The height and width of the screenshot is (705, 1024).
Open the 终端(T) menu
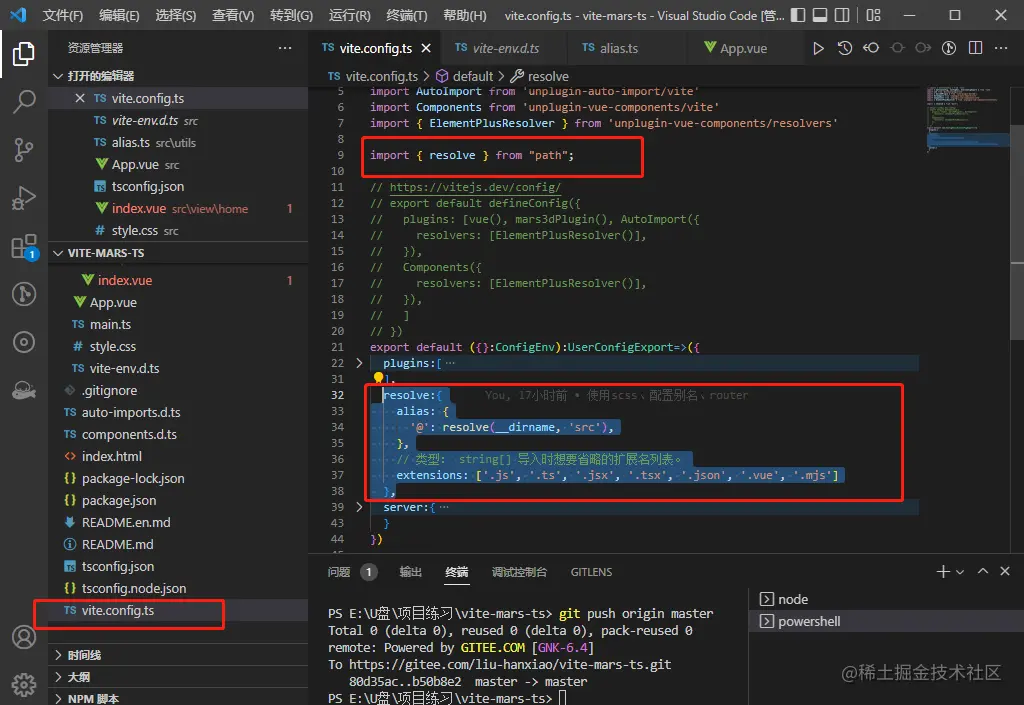(406, 16)
